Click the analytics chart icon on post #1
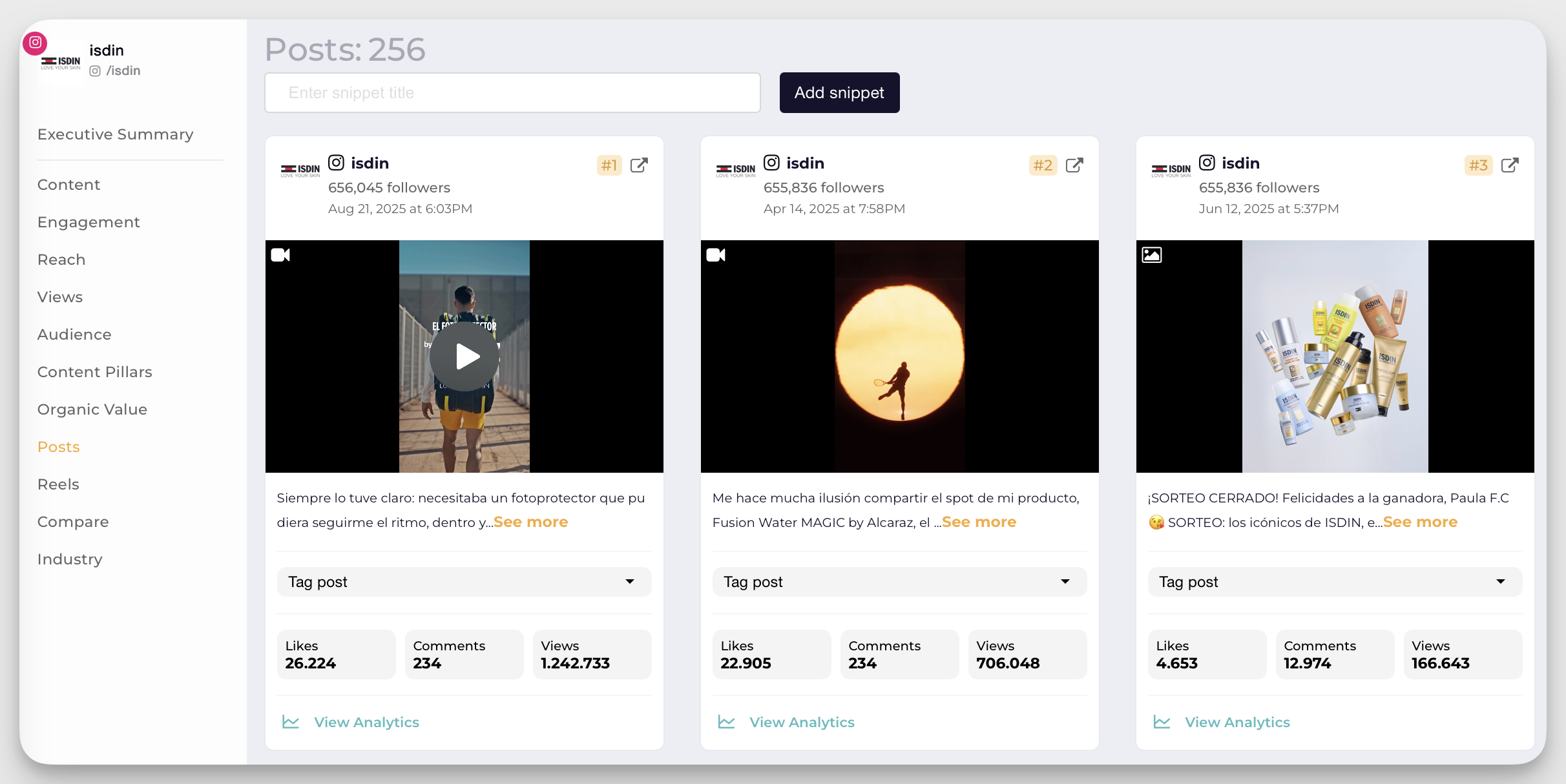1566x784 pixels. [x=291, y=722]
